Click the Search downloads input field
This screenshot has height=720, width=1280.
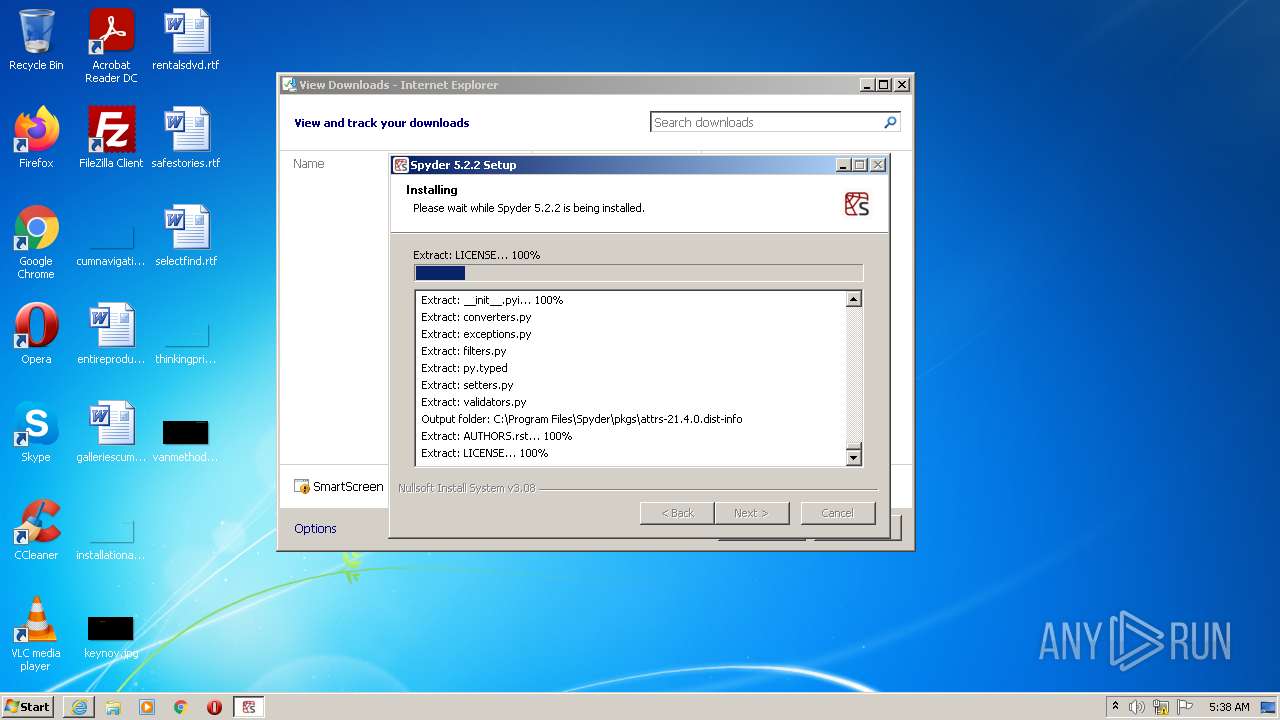[766, 122]
